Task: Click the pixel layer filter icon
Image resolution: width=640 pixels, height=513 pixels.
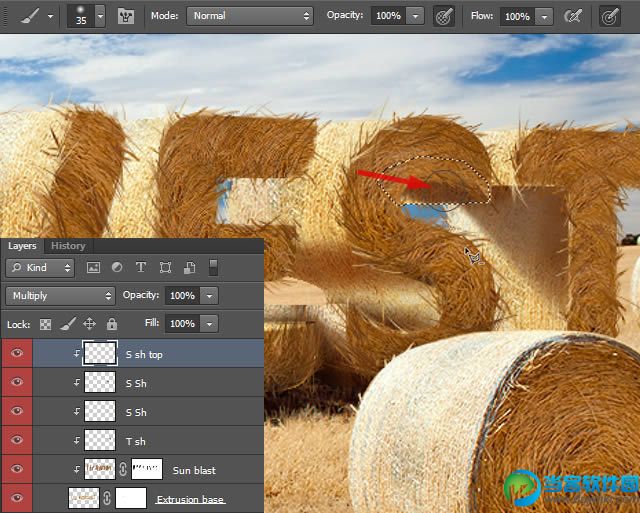Action: click(x=94, y=268)
